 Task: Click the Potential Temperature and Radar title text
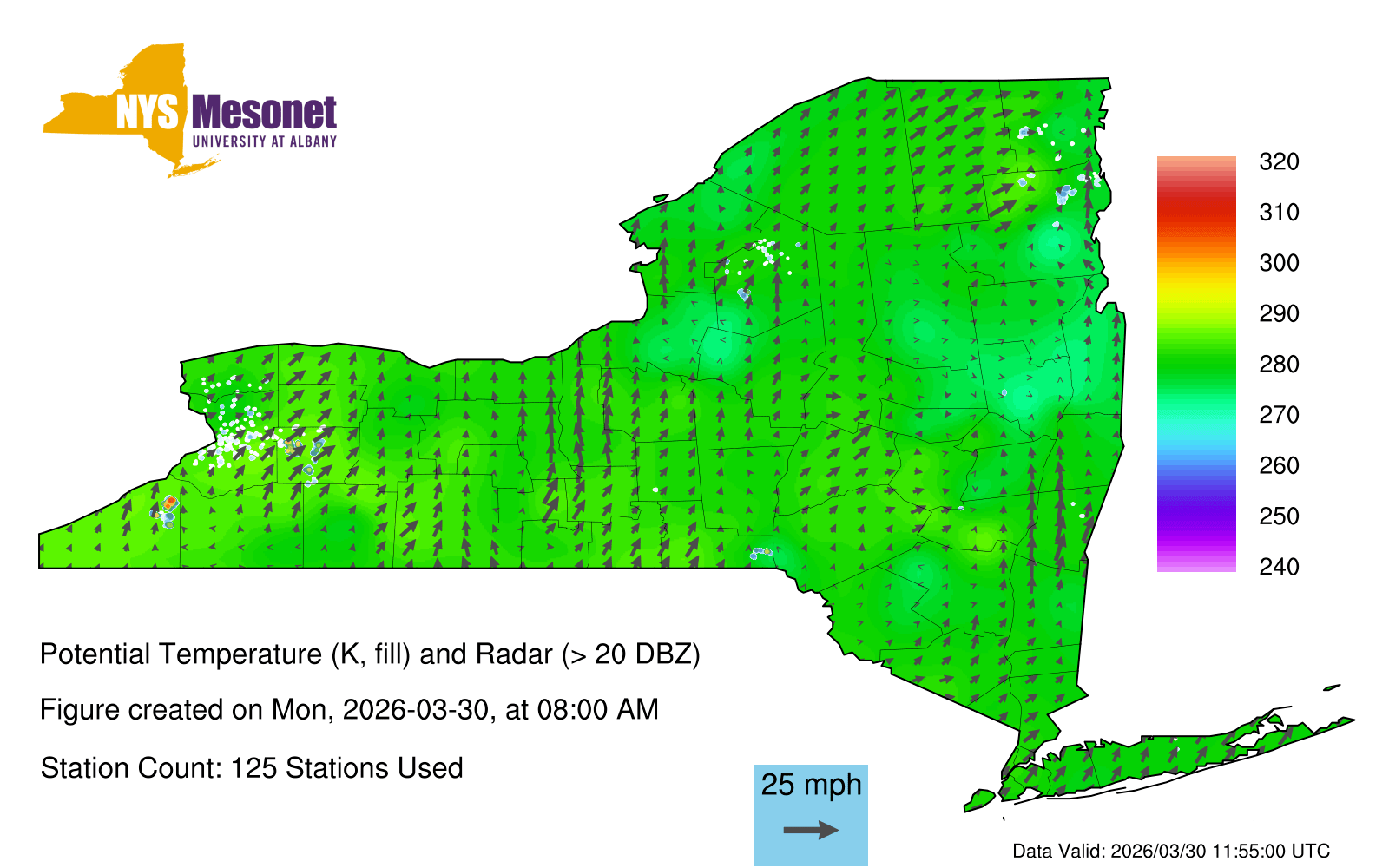(x=370, y=654)
